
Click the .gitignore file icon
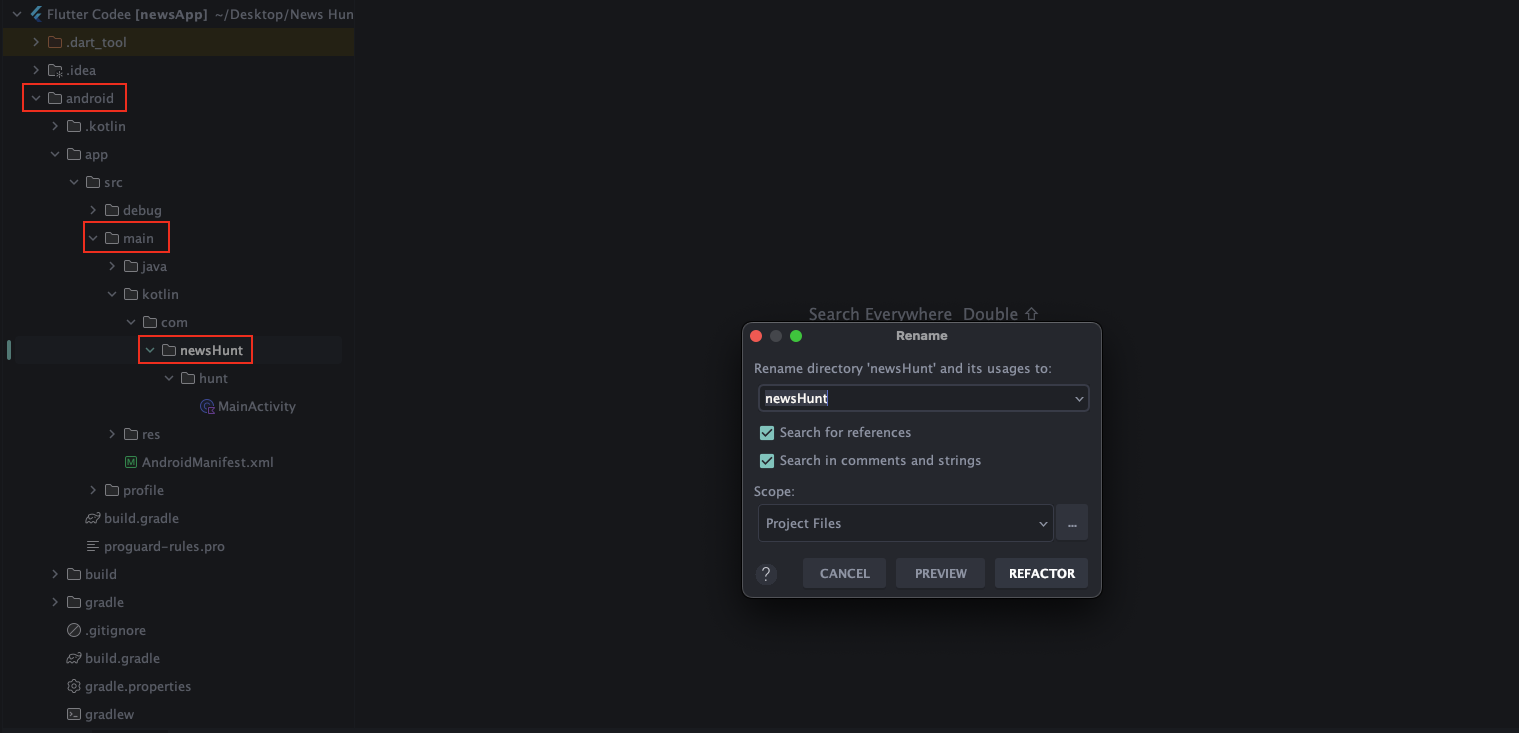[73, 630]
